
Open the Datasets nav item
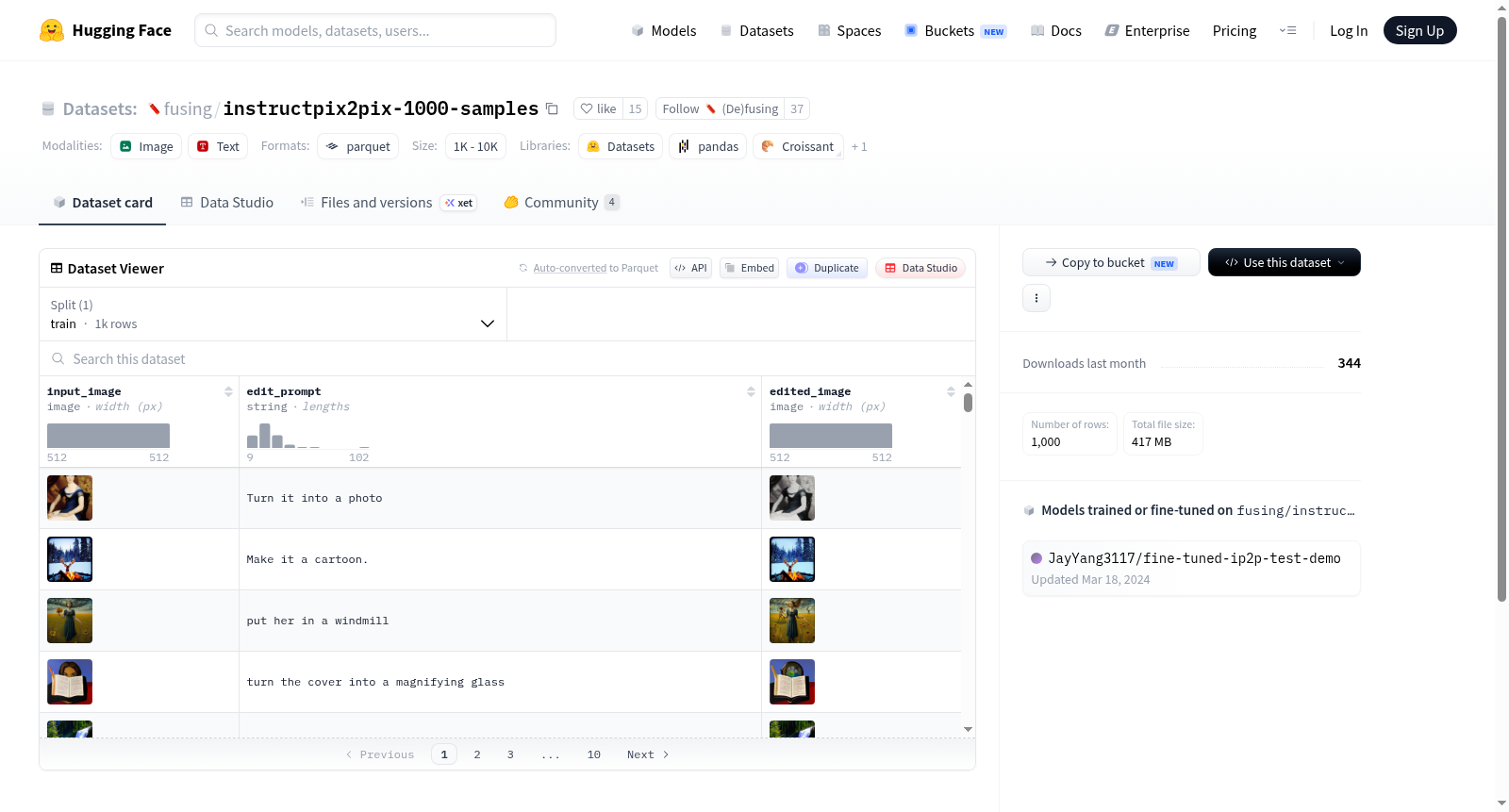pyautogui.click(x=756, y=30)
